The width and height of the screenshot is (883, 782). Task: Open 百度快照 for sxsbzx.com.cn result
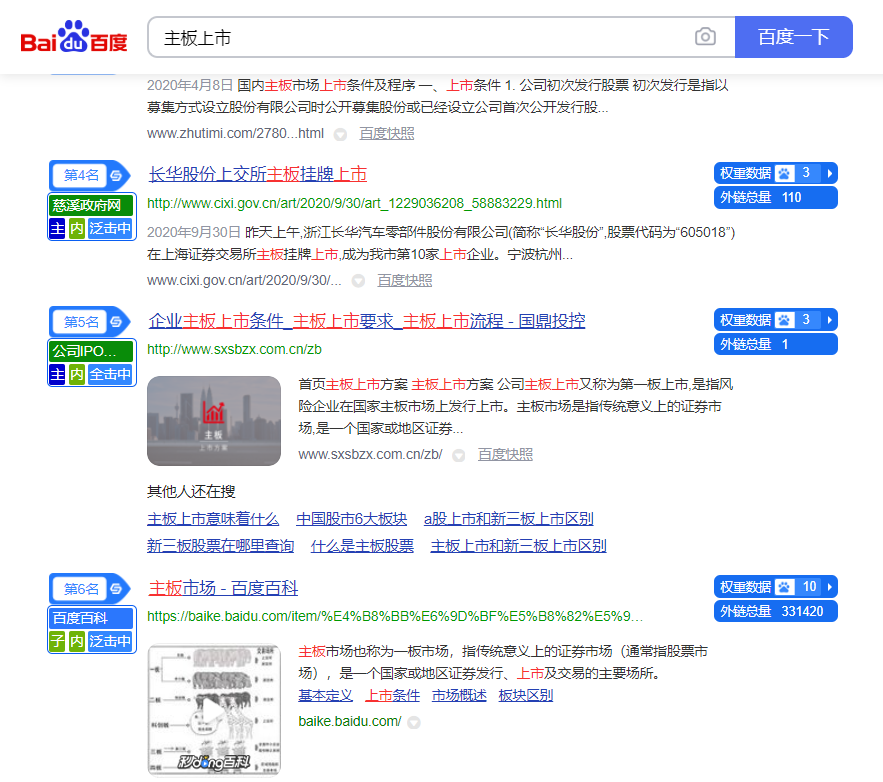(505, 454)
